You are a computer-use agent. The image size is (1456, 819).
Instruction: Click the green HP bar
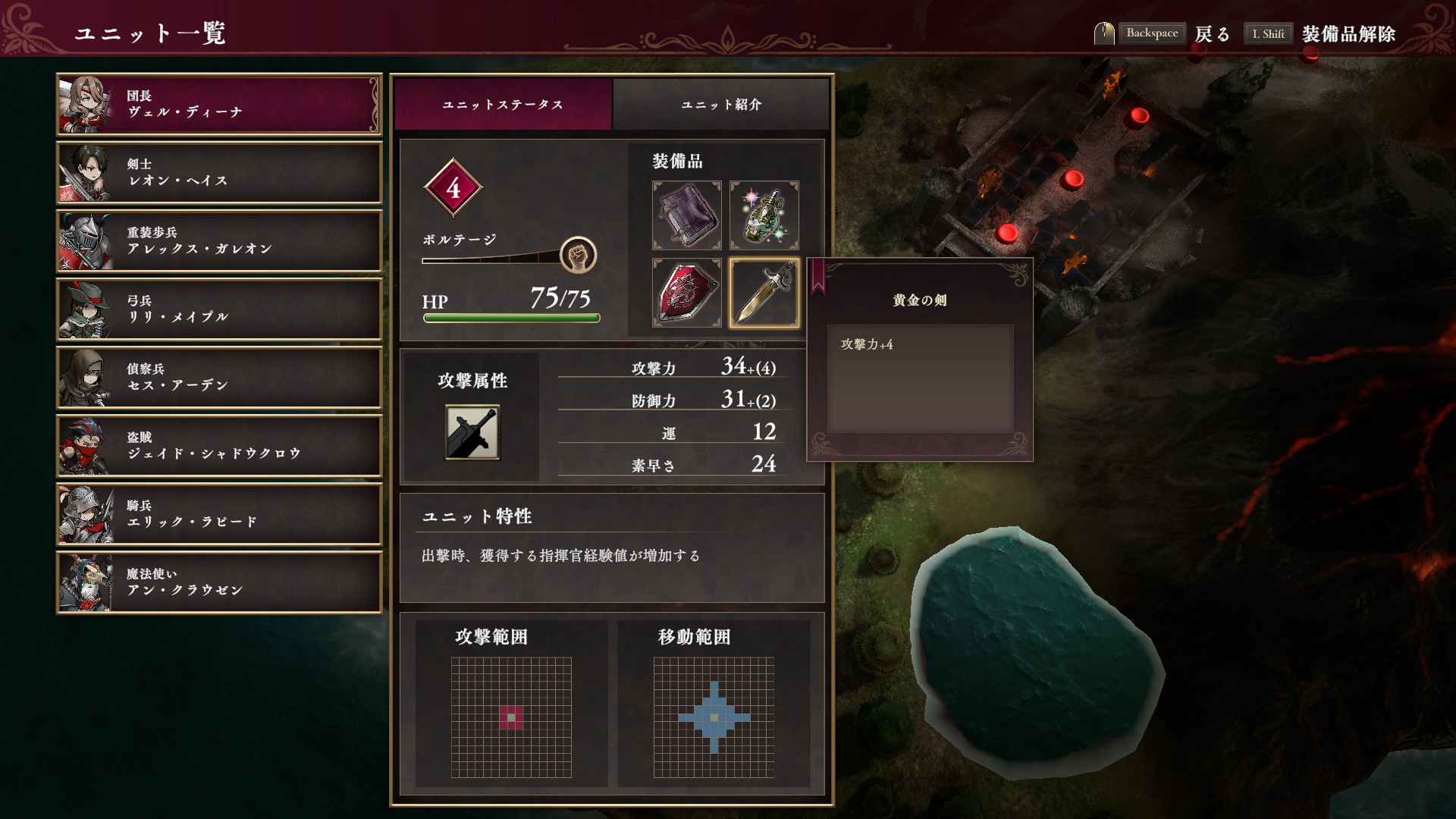coord(512,318)
